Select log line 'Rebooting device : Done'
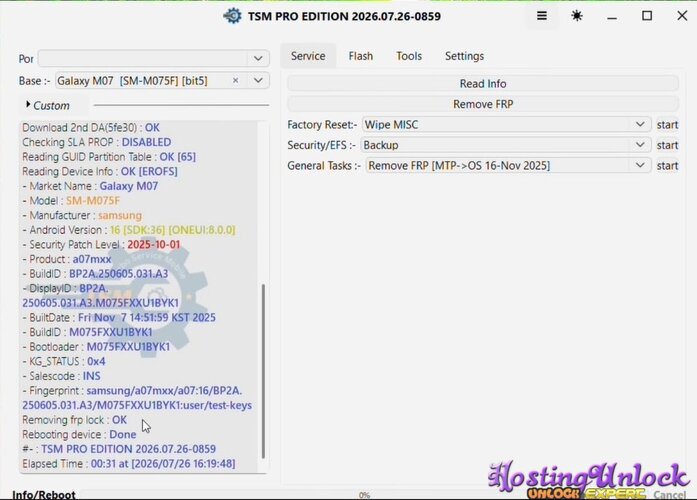 coord(79,434)
